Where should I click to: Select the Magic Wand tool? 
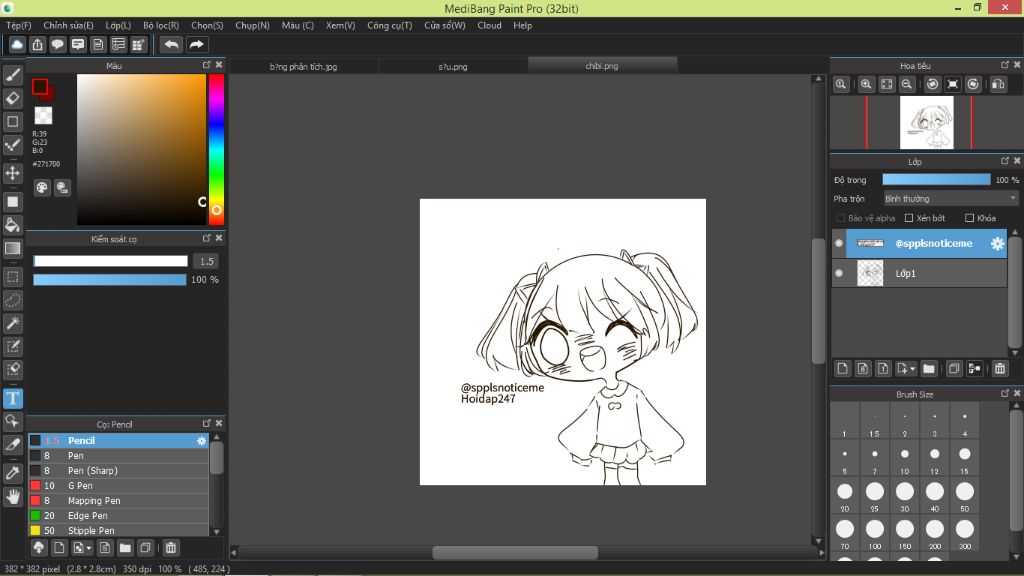pyautogui.click(x=12, y=323)
